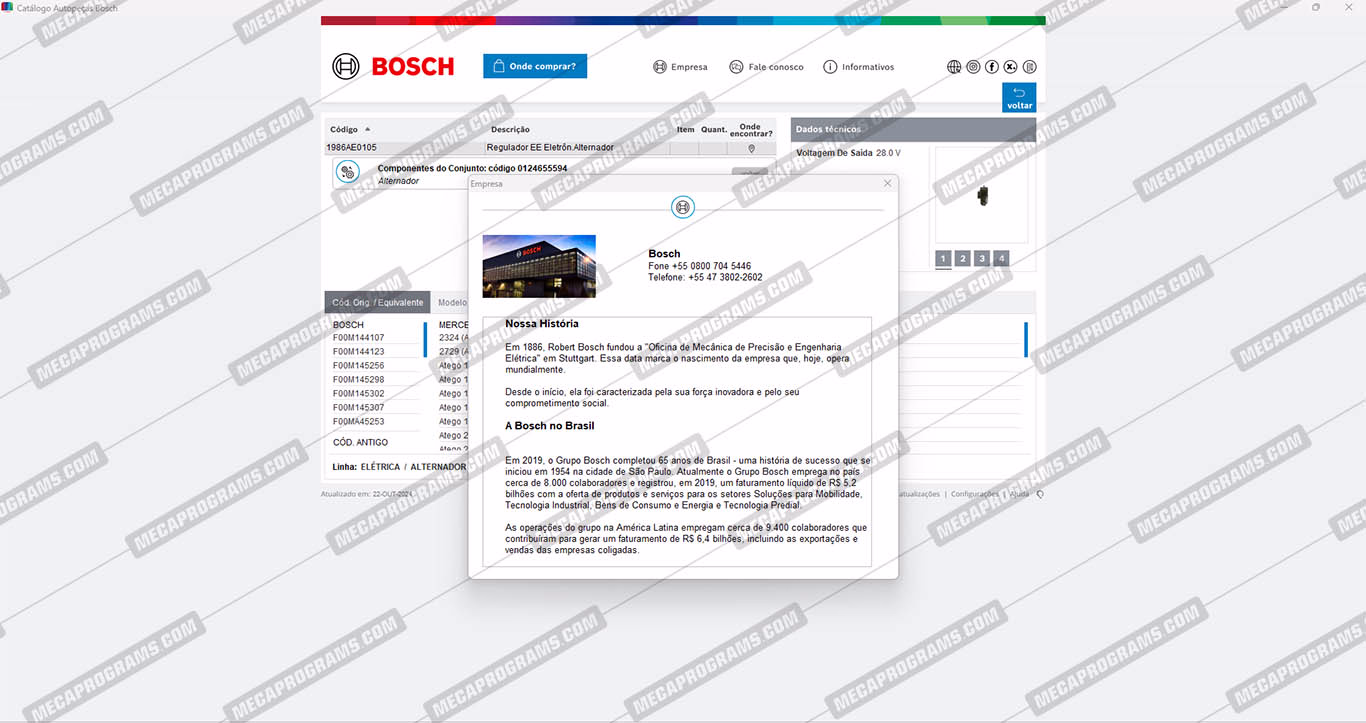Click the Onde comprar? button

535,66
